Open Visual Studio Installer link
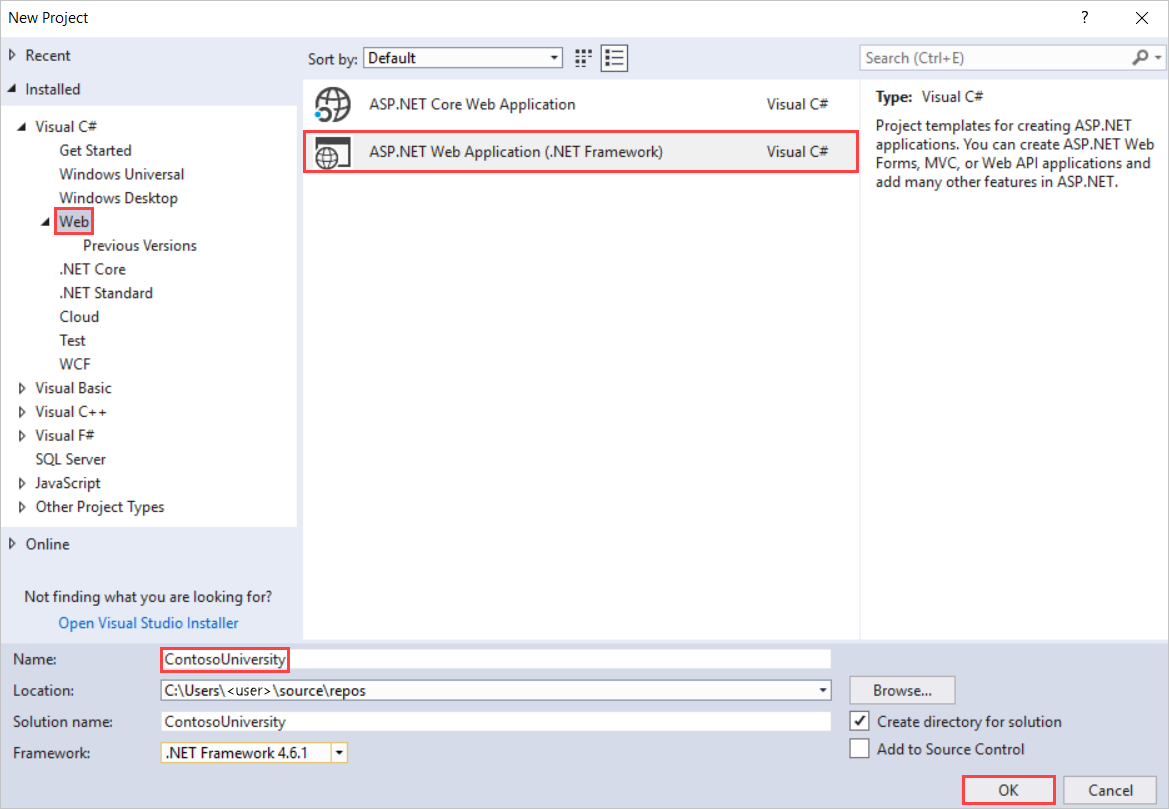Image resolution: width=1169 pixels, height=809 pixels. point(148,622)
